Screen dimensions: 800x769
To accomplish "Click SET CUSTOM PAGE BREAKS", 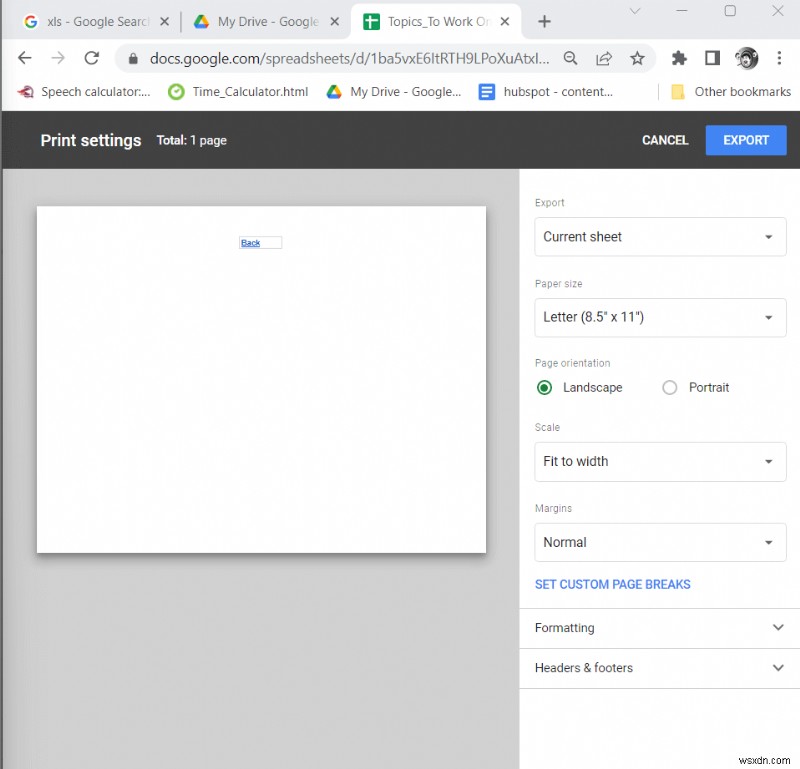I will [x=612, y=584].
